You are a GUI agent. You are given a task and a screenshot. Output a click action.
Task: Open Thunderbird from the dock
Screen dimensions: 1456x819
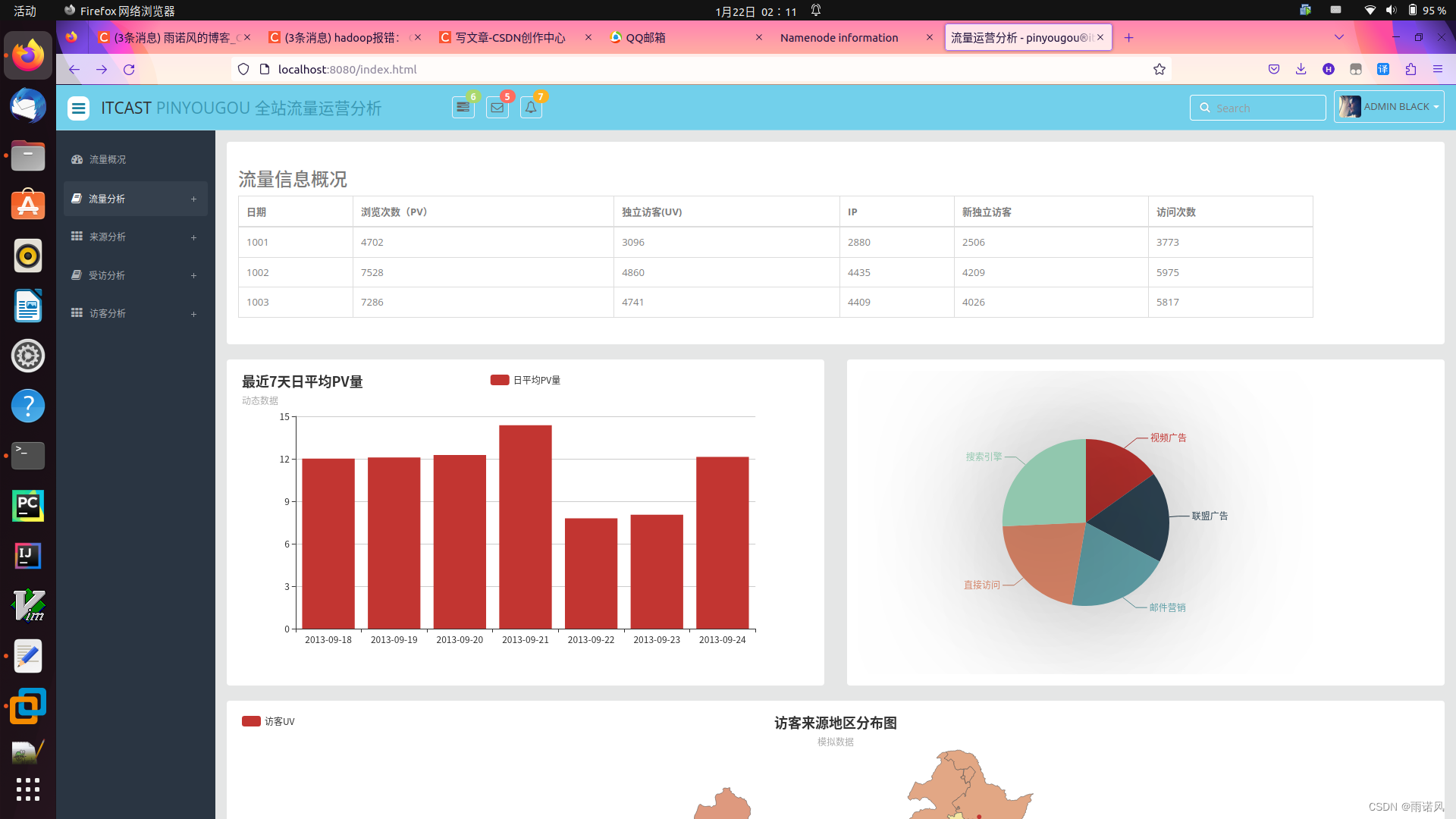coord(28,105)
